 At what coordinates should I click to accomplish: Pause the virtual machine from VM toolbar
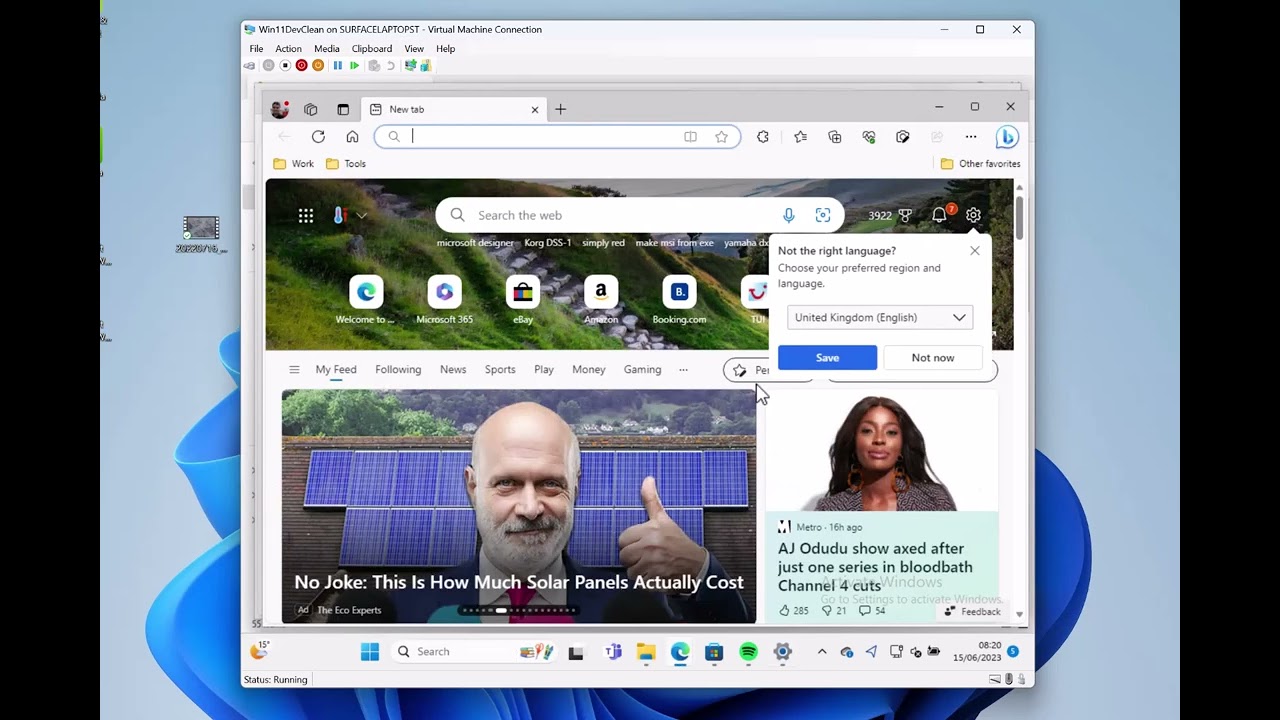coord(338,65)
